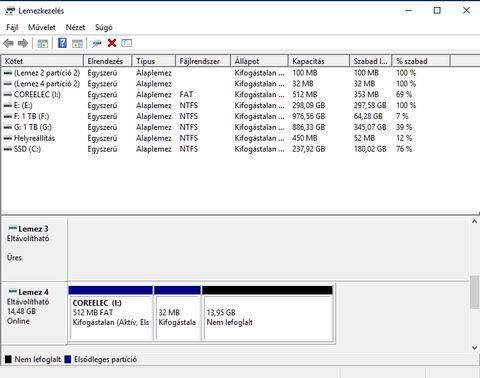This screenshot has height=378, width=480.
Task: Click the drive icon of COREELEC (I:) row
Action: (x=8, y=95)
